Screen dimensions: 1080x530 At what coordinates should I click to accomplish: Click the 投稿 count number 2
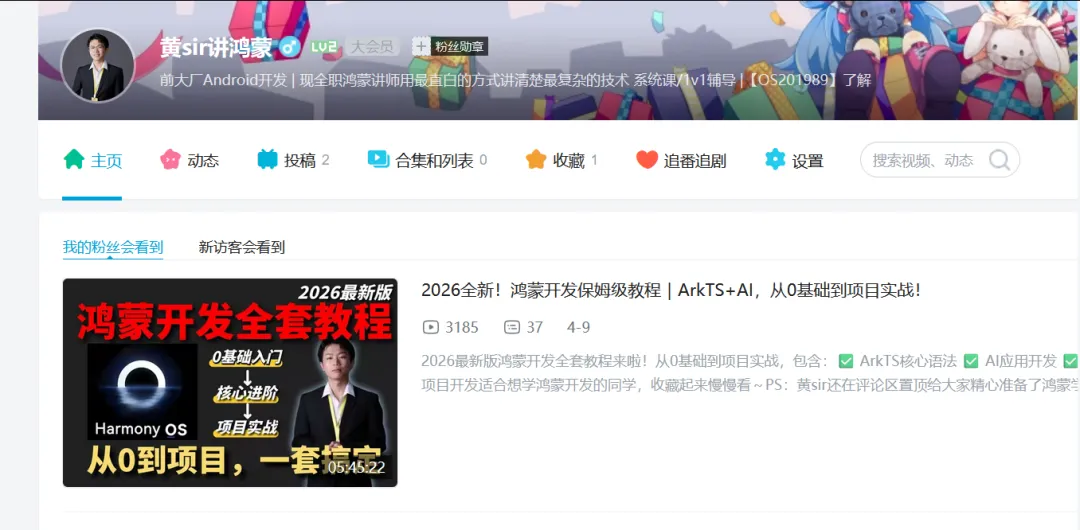tap(325, 161)
